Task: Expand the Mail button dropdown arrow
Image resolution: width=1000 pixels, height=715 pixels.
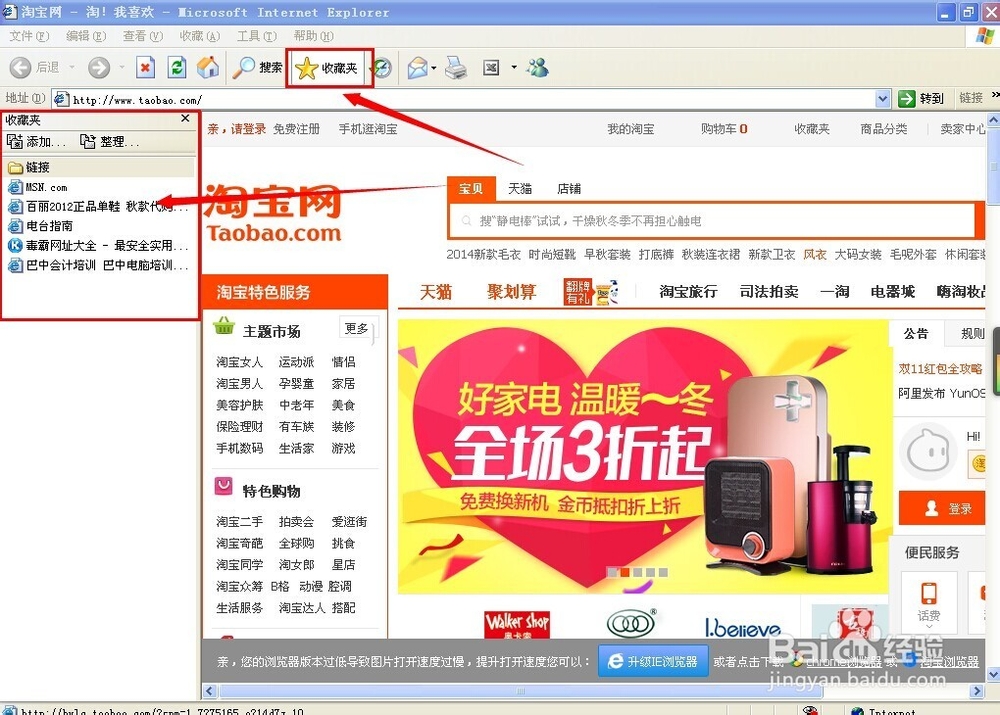Action: 434,68
